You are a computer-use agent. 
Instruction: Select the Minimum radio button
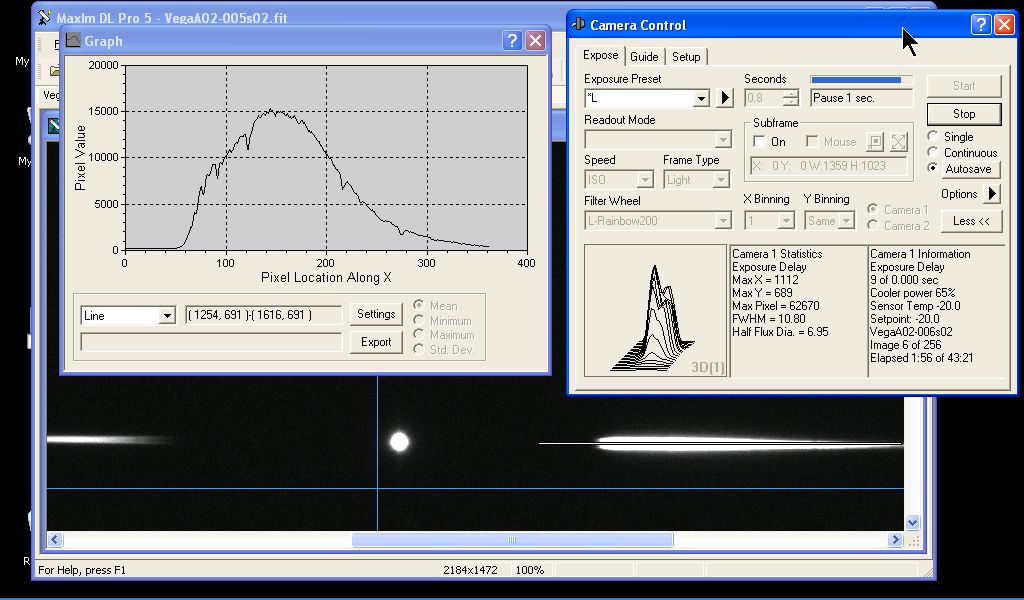419,320
